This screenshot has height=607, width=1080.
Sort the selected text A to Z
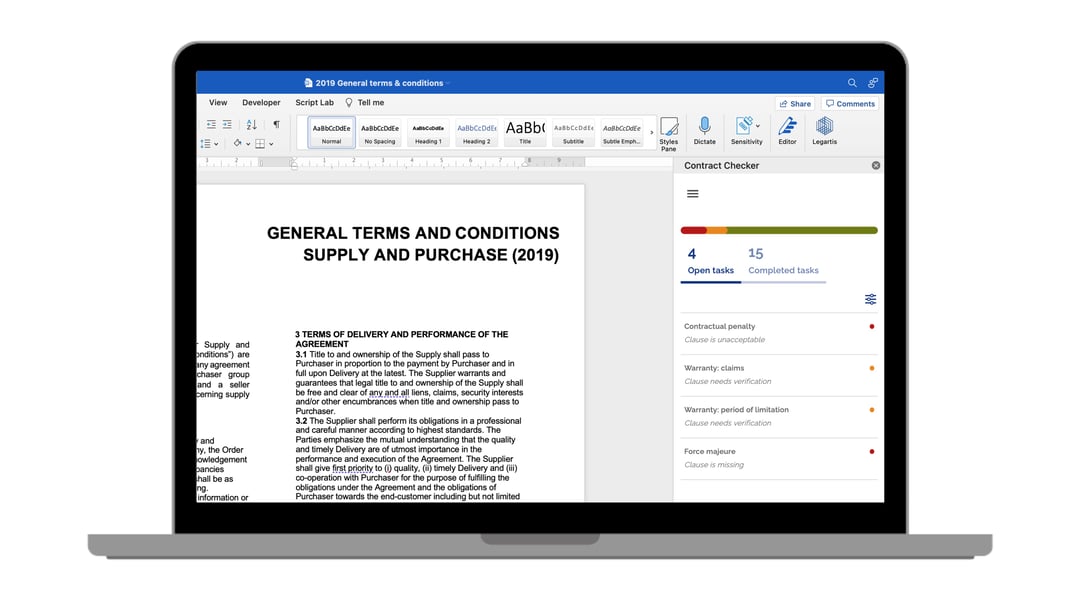point(251,125)
